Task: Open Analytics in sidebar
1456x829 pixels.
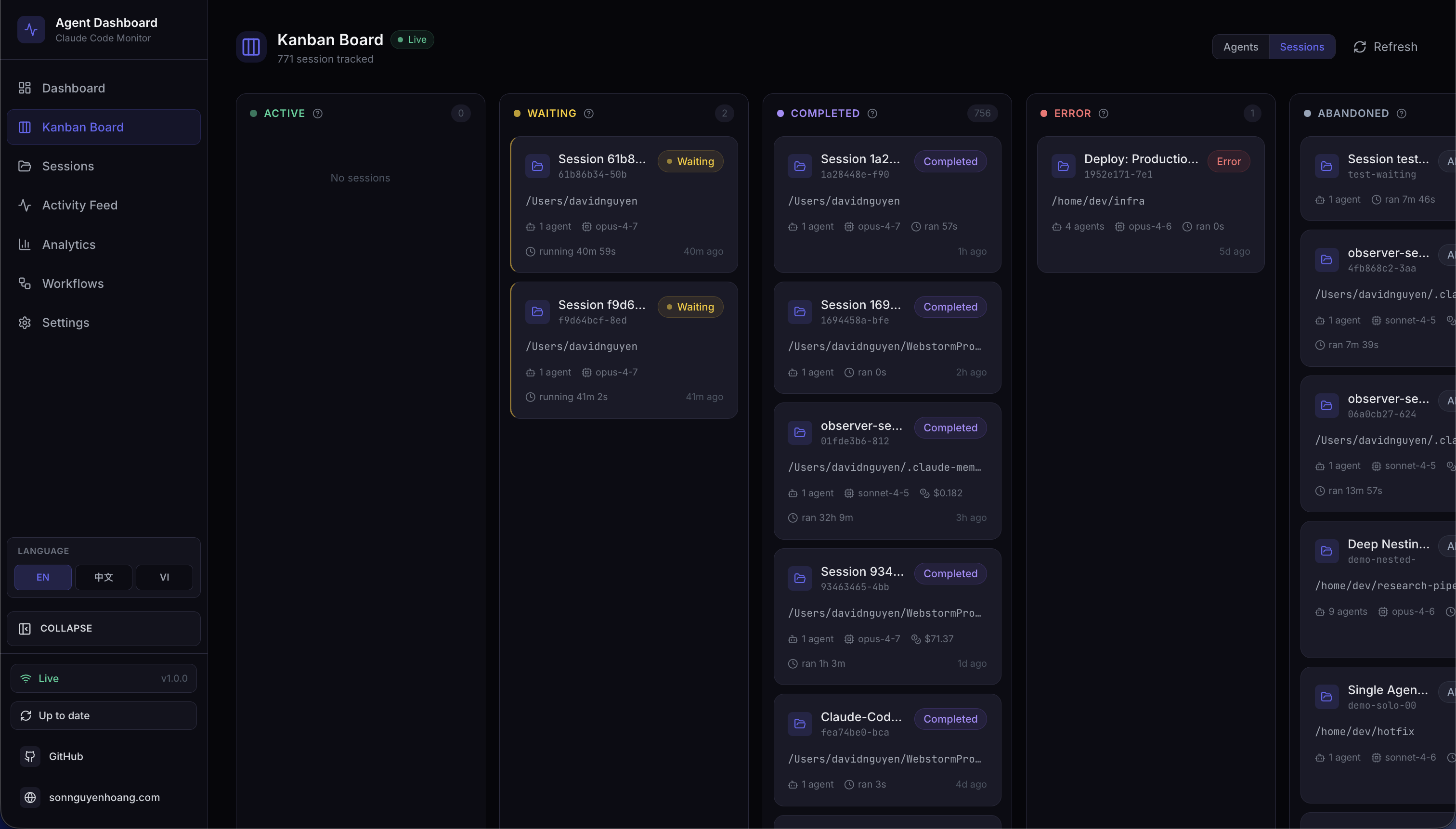Action: coord(104,244)
